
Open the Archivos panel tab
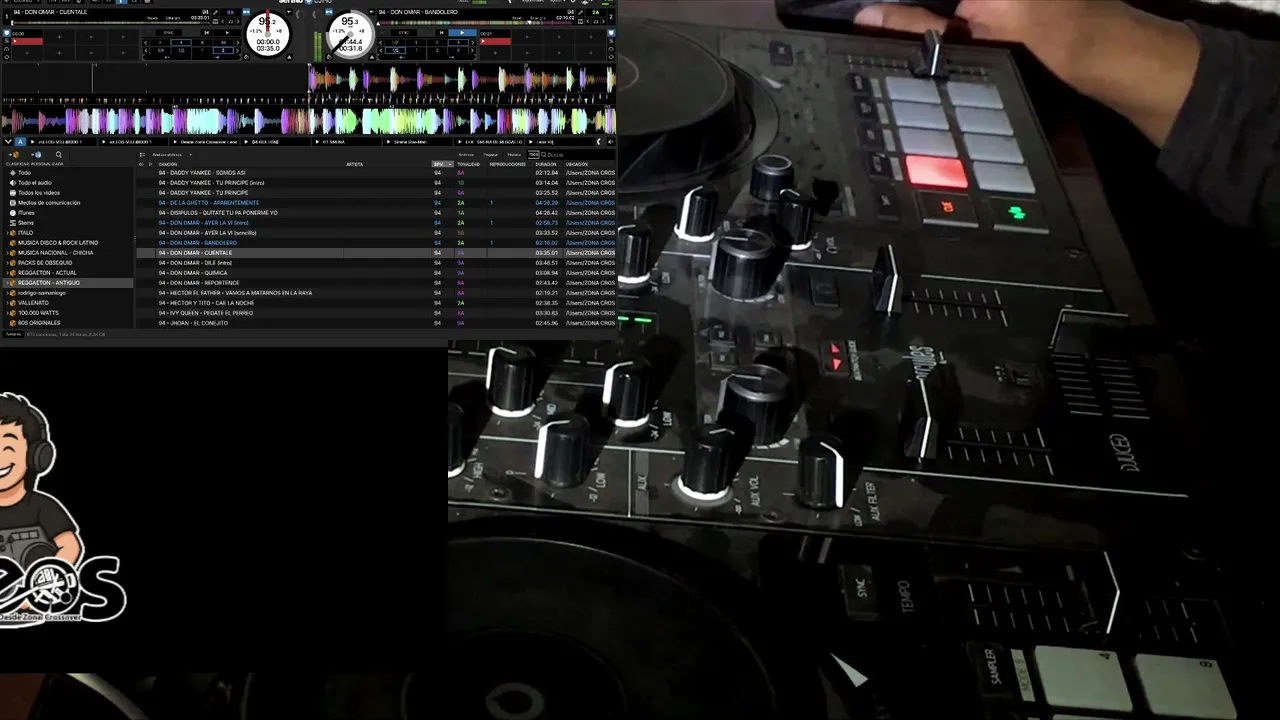point(466,154)
